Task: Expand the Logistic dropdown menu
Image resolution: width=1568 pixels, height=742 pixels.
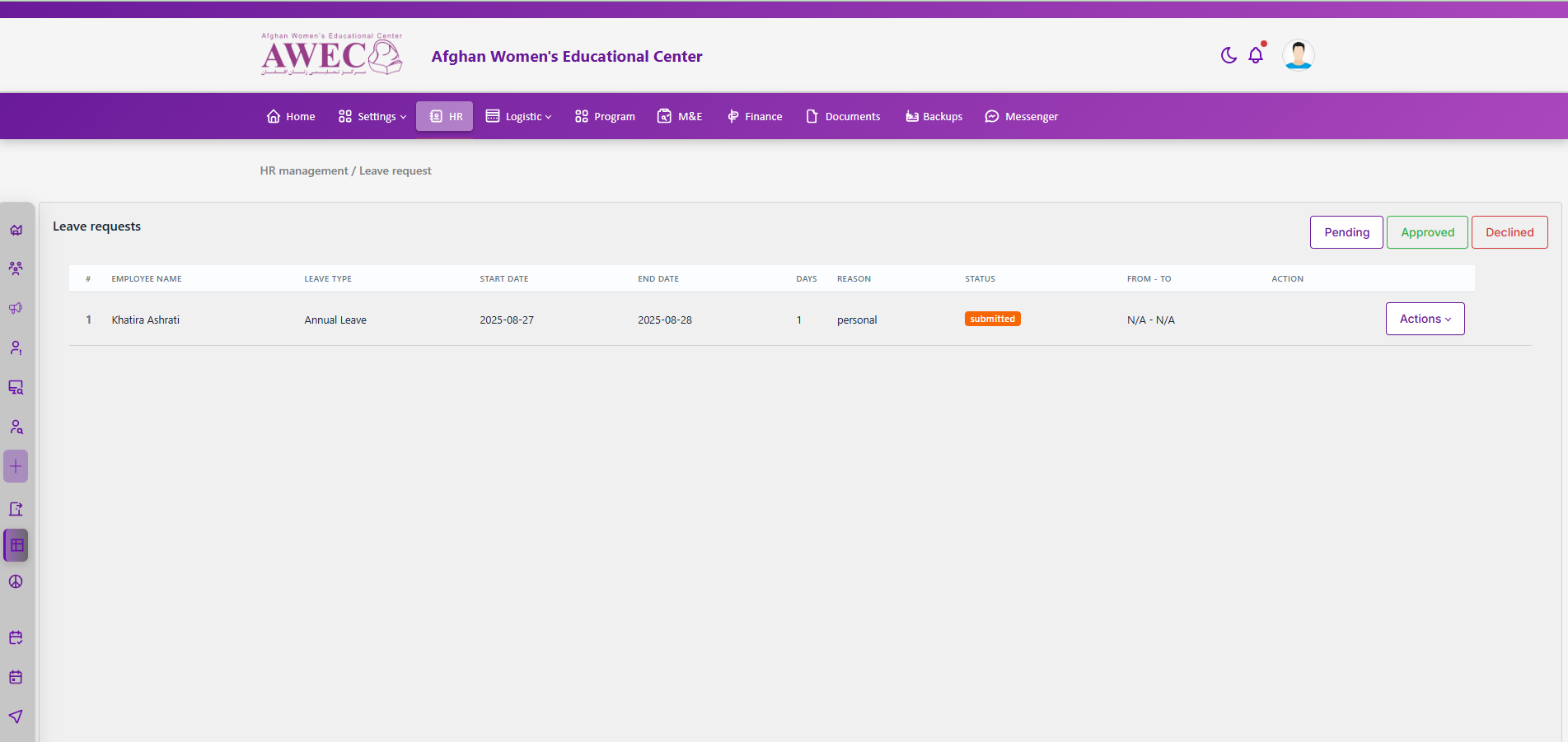Action: [x=519, y=116]
